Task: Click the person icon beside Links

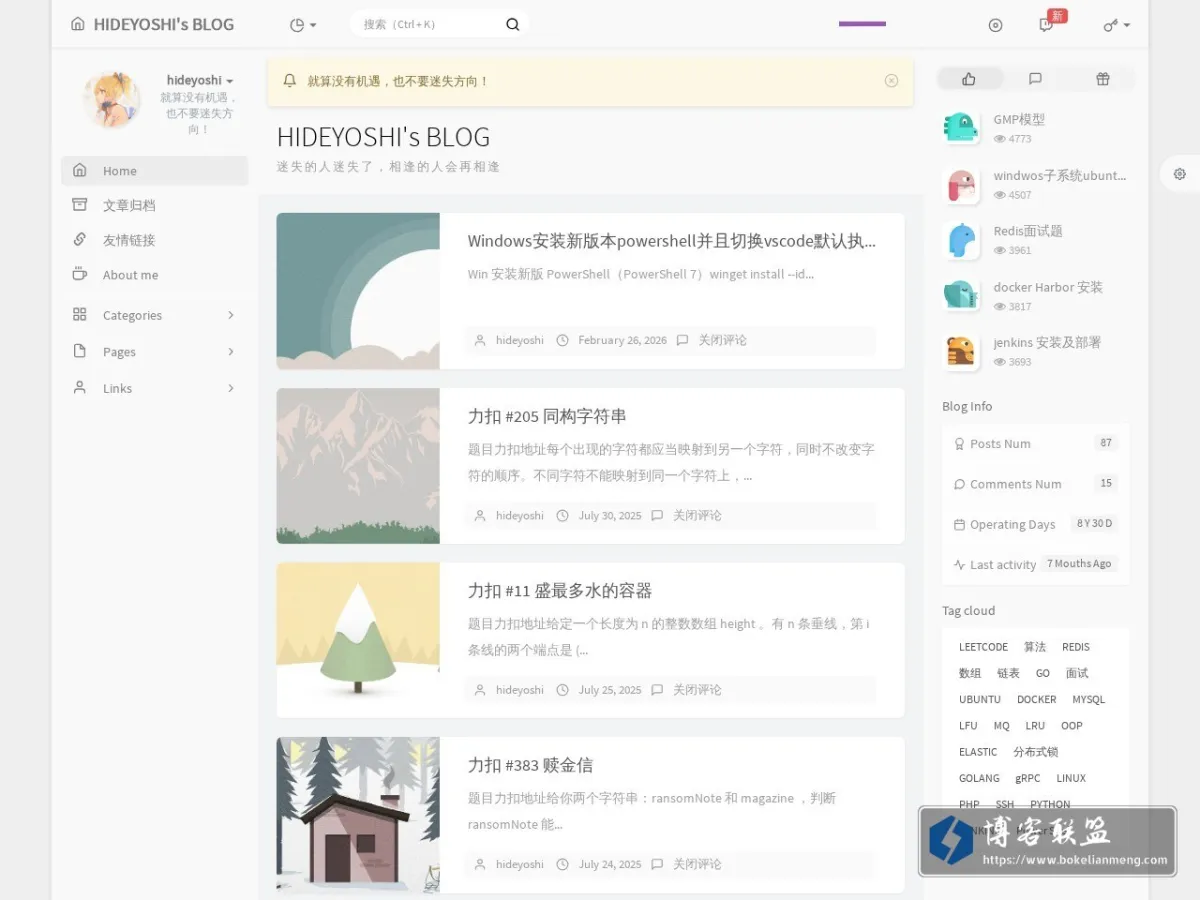Action: pos(80,387)
